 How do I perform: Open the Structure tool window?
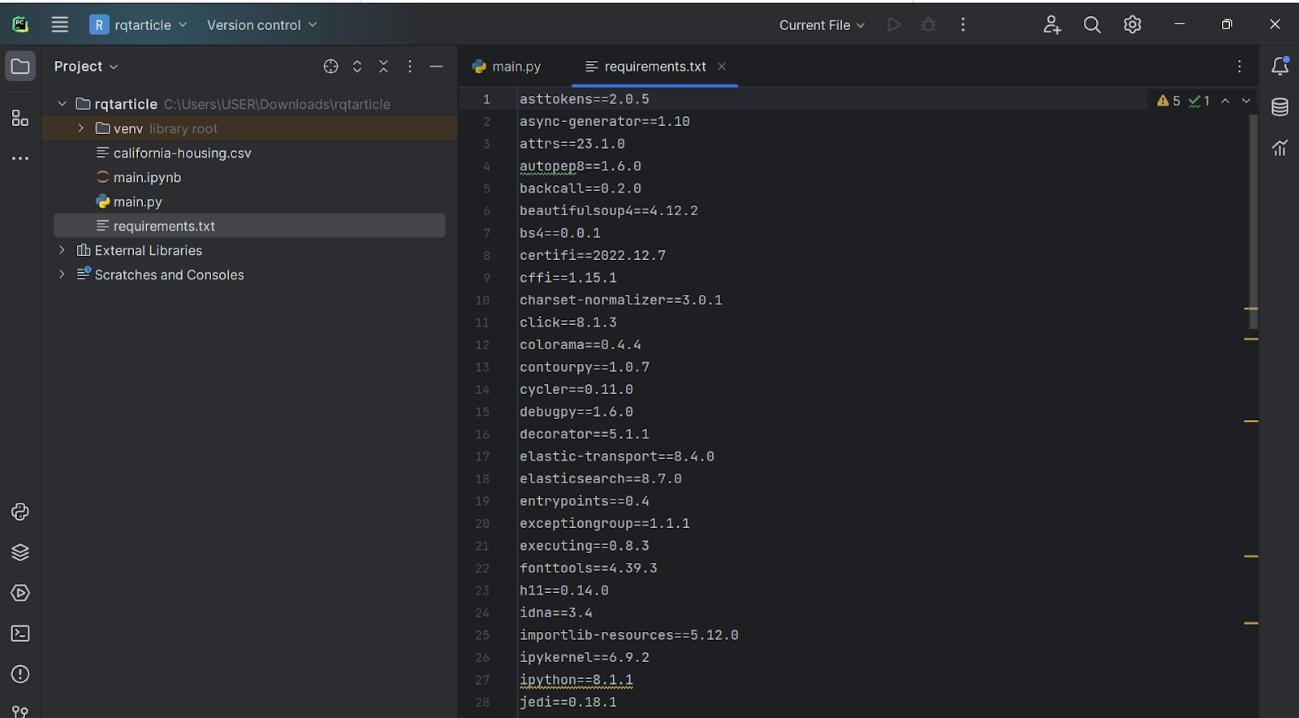[20, 118]
